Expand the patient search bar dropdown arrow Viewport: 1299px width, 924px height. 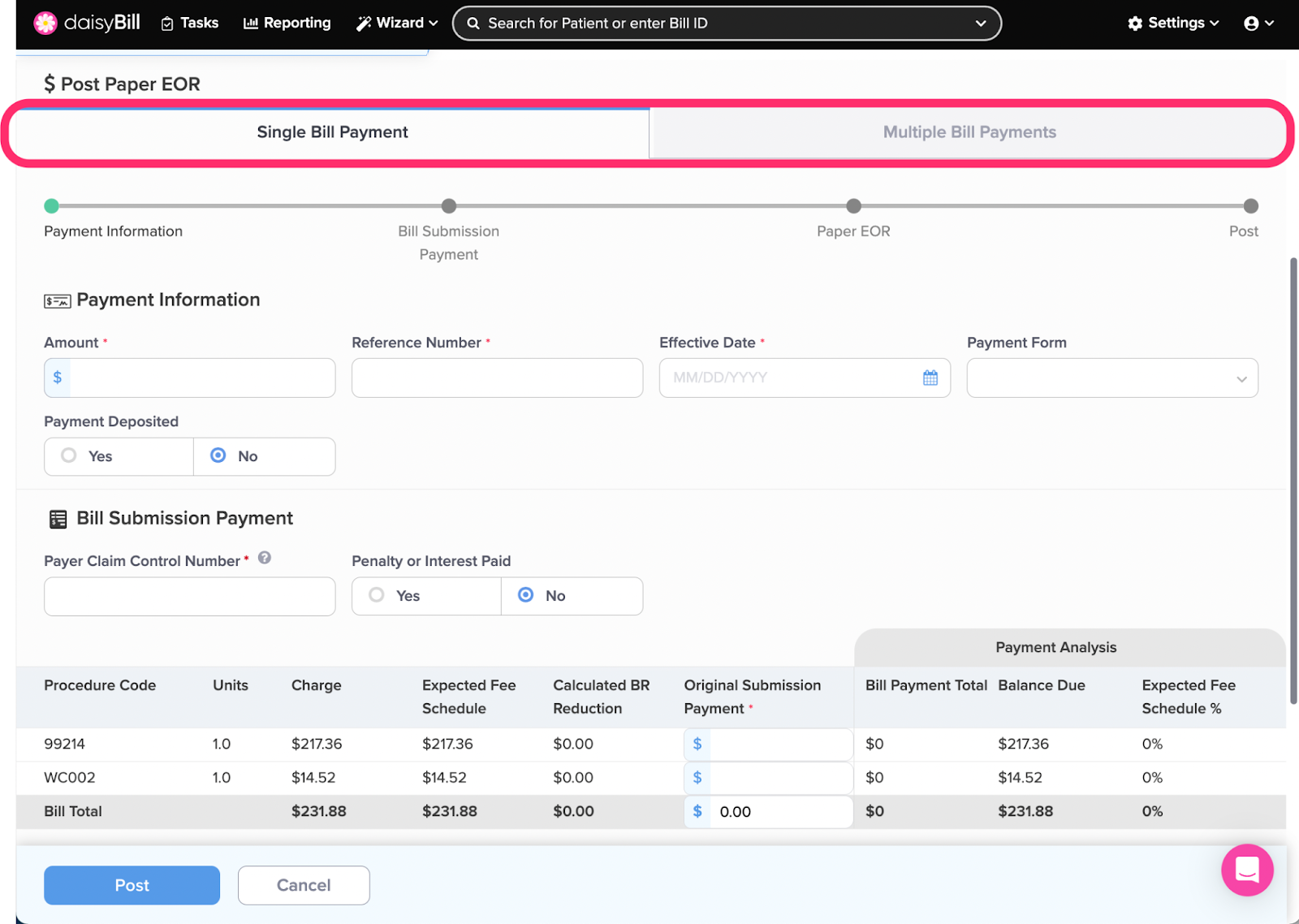(x=980, y=24)
